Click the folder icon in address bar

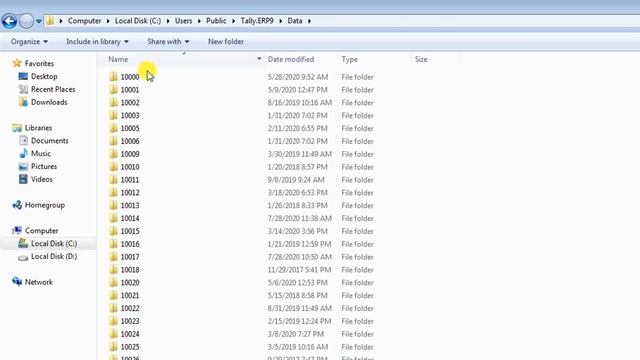(50, 20)
